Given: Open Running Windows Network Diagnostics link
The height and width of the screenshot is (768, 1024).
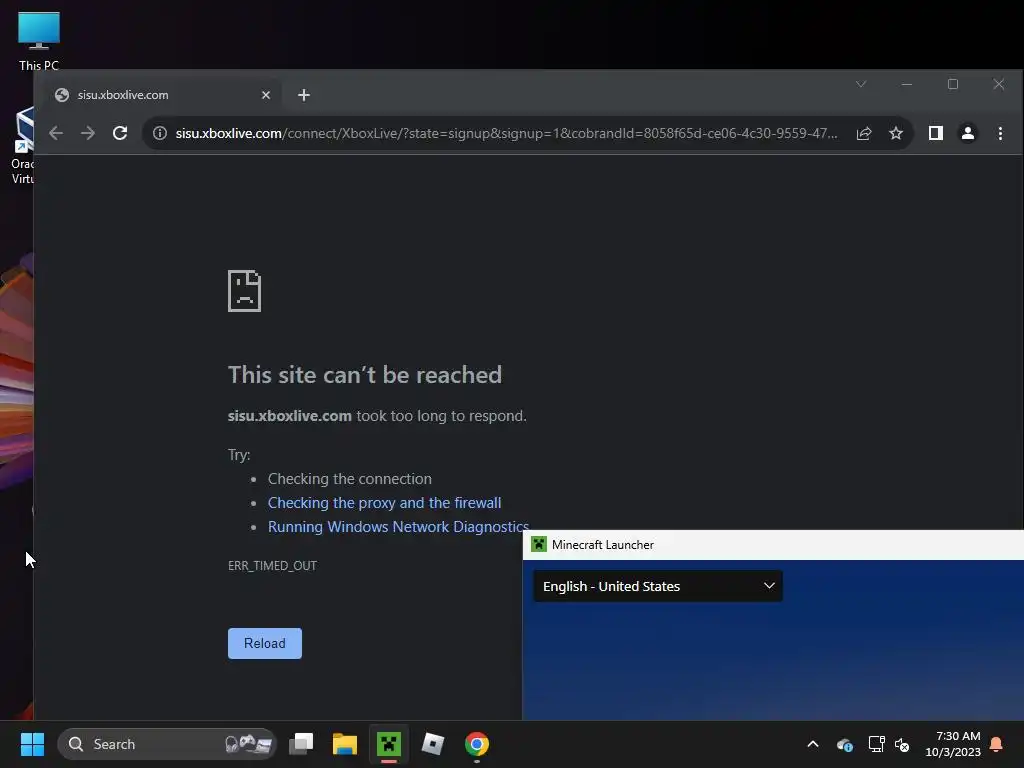Looking at the screenshot, I should [398, 527].
